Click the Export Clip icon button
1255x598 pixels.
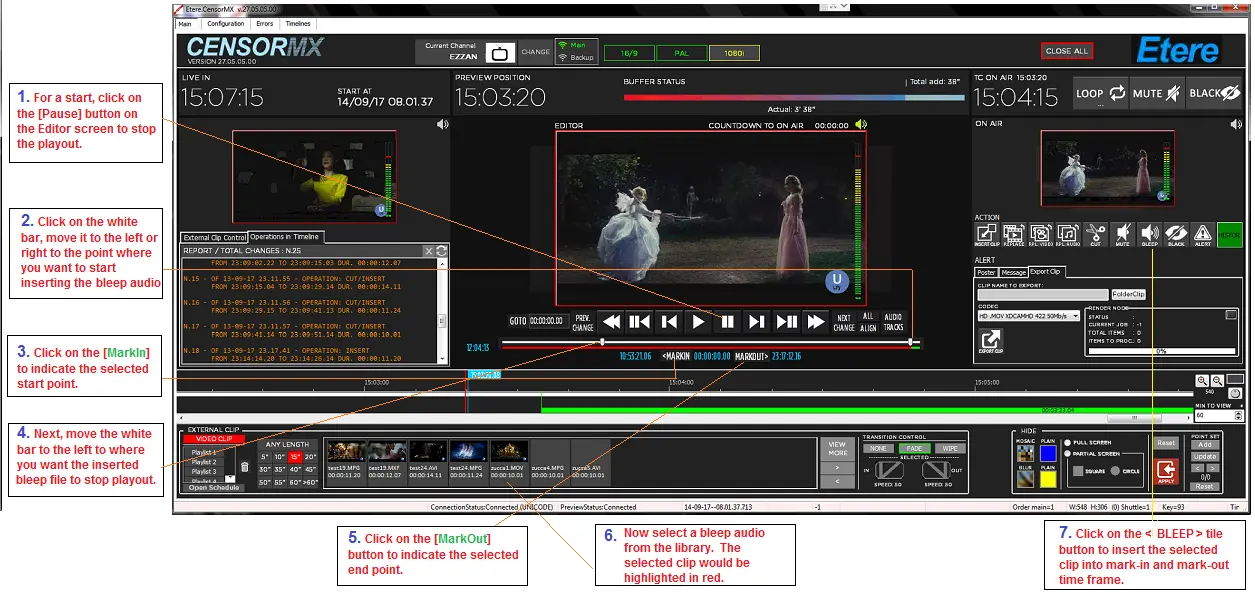click(x=990, y=343)
